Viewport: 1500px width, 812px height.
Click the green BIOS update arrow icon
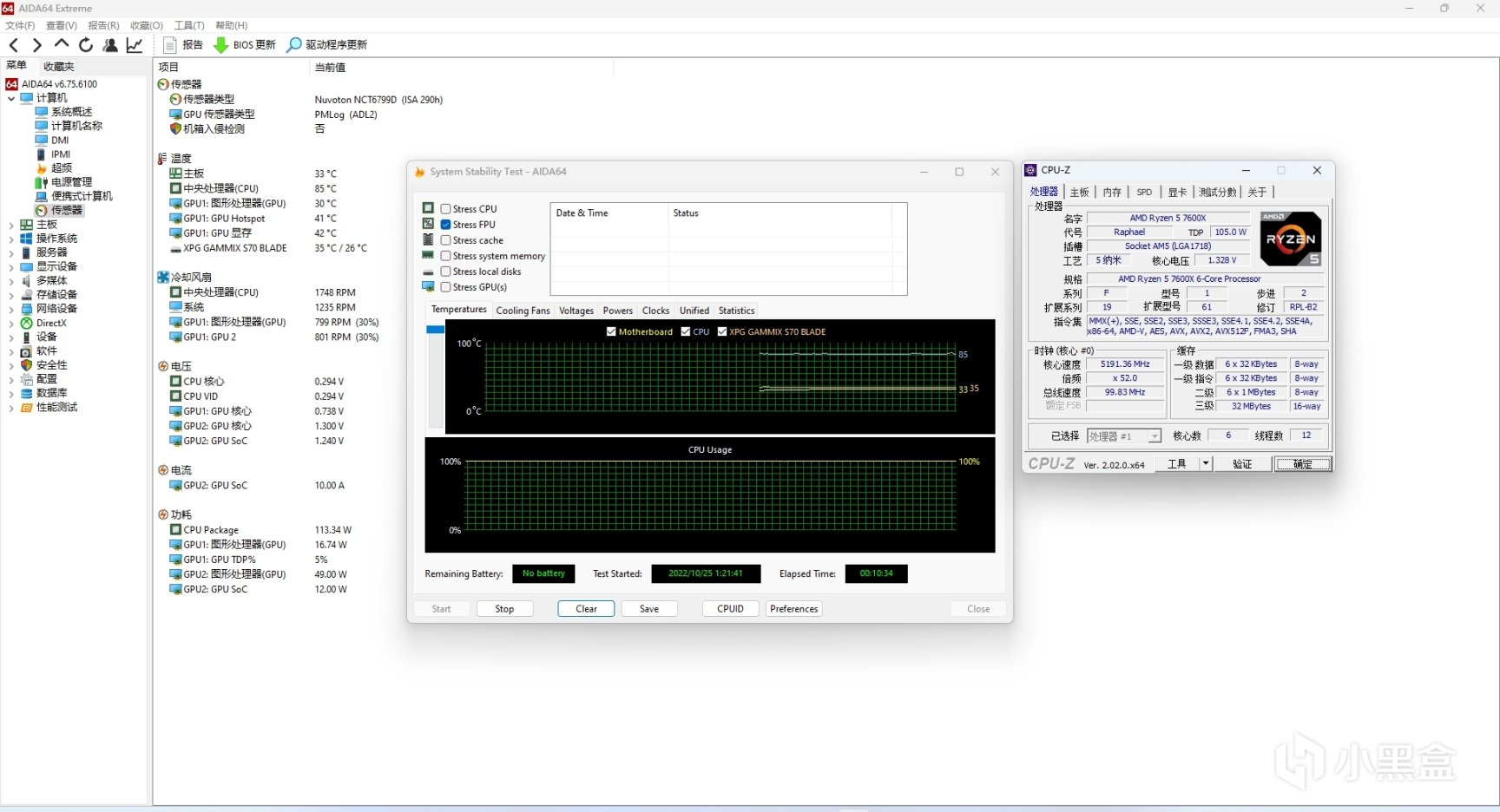220,45
